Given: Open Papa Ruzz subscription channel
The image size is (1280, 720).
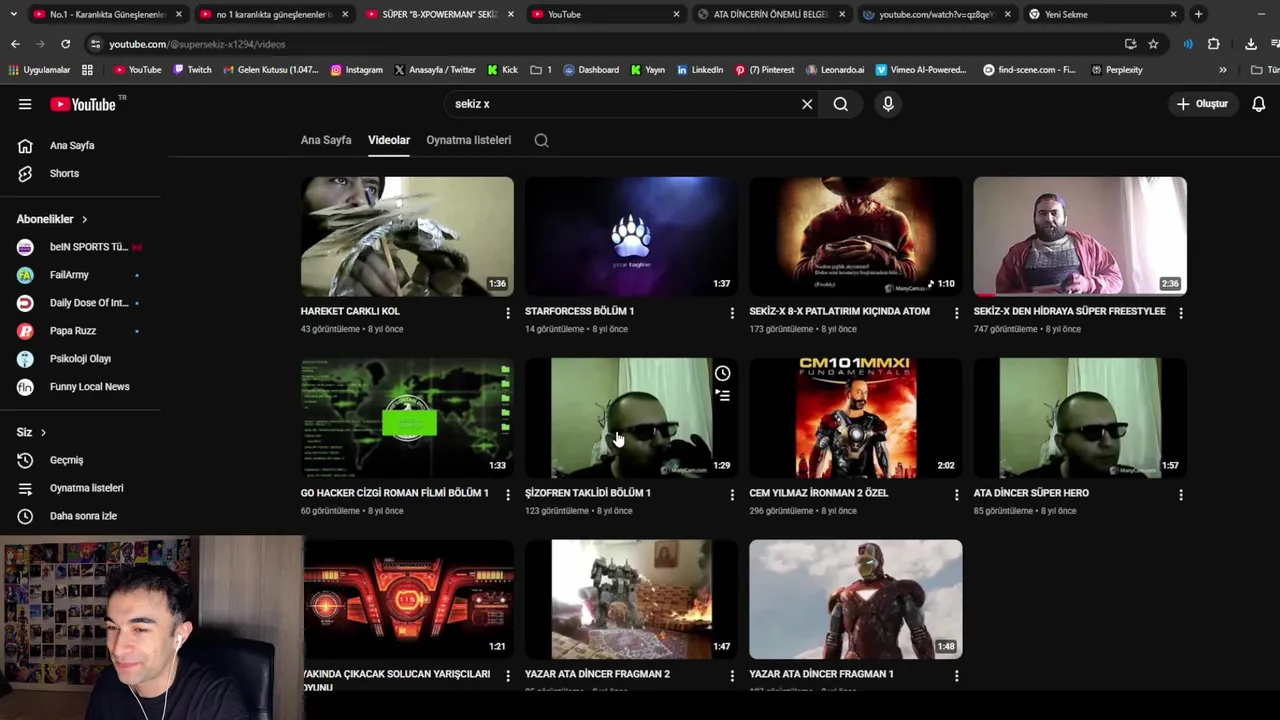Looking at the screenshot, I should [80, 331].
